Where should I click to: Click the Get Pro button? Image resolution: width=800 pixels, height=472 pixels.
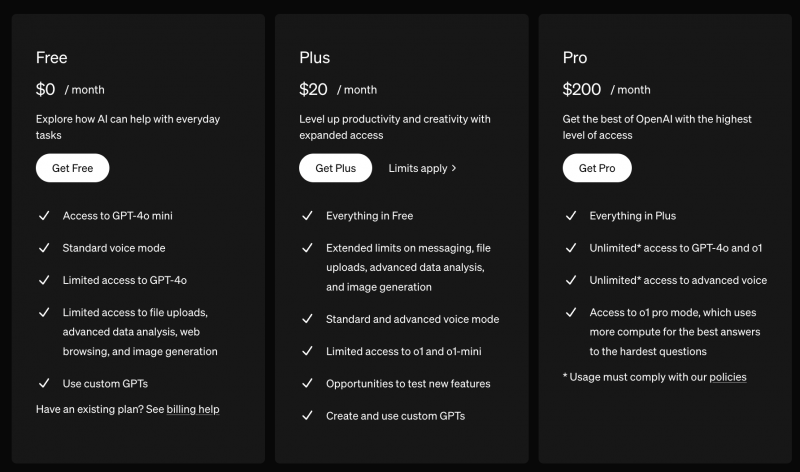coord(597,168)
